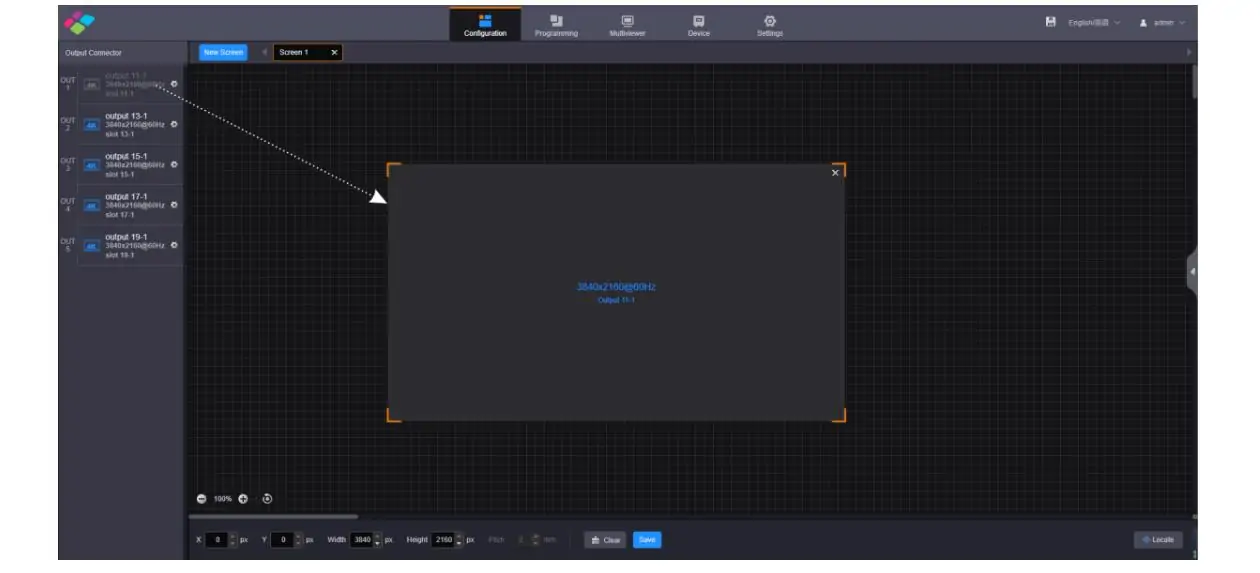This screenshot has width=1260, height=573.
Task: Click the blue Save button
Action: click(647, 540)
